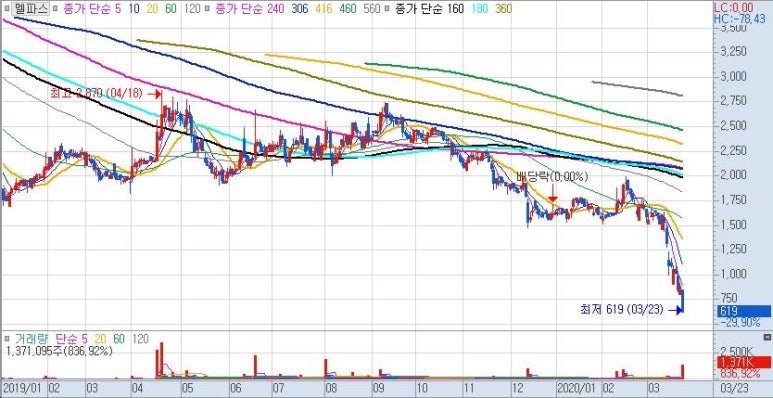773x398 pixels.
Task: Select the cyan 180 moving average label
Action: 479,9
